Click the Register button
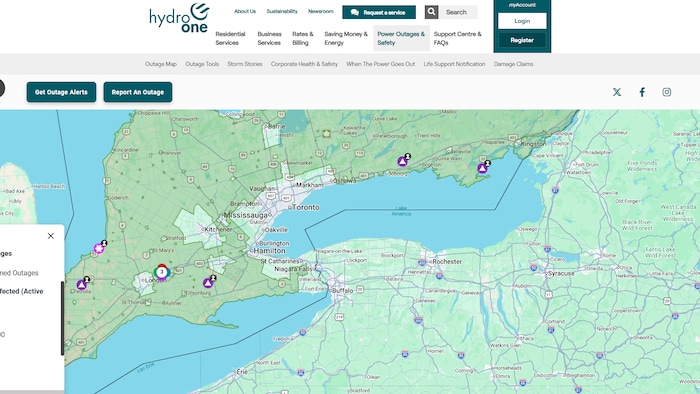Image resolution: width=700 pixels, height=394 pixels. pos(522,40)
